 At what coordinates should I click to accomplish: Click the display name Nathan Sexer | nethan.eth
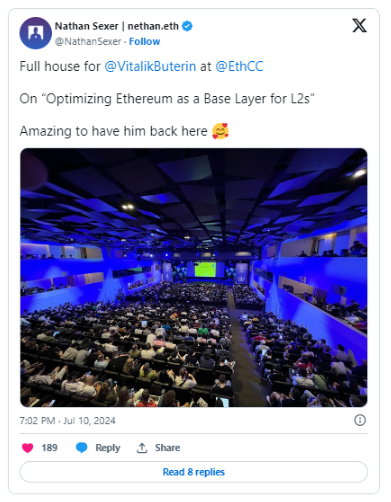[117, 26]
